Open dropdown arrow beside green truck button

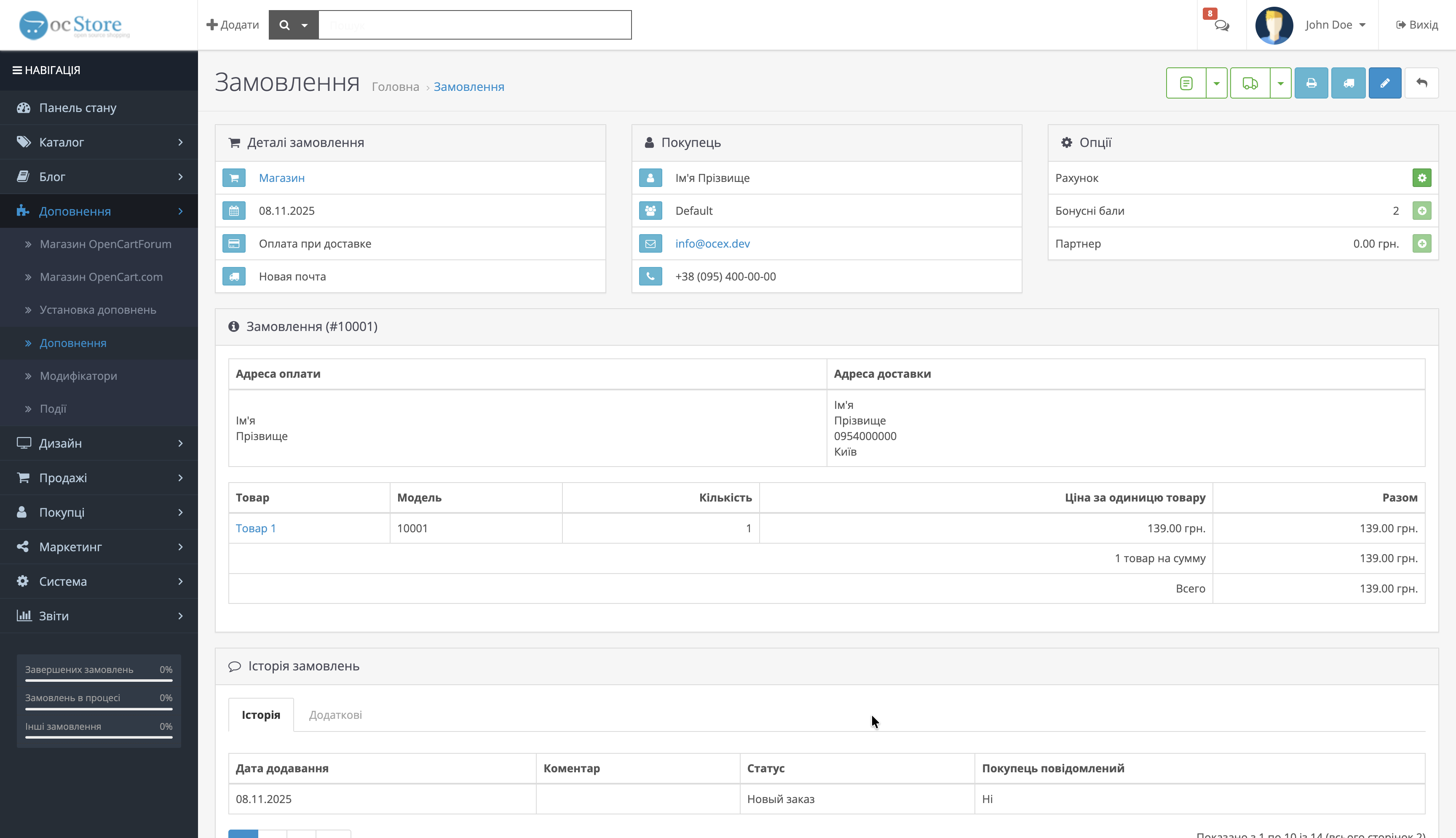1280,83
